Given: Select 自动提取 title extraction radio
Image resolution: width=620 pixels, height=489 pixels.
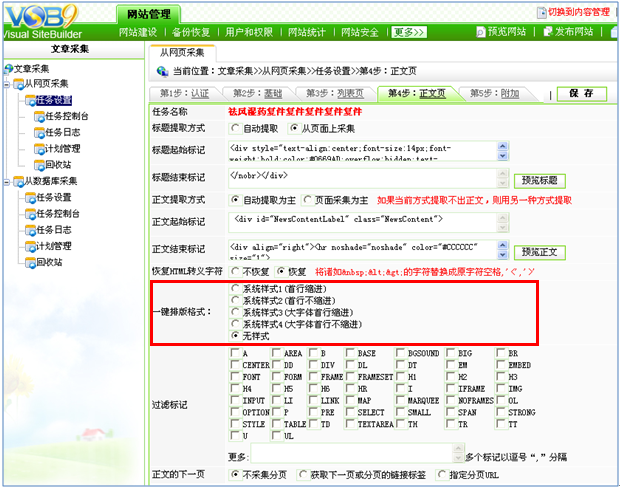Looking at the screenshot, I should 235,128.
